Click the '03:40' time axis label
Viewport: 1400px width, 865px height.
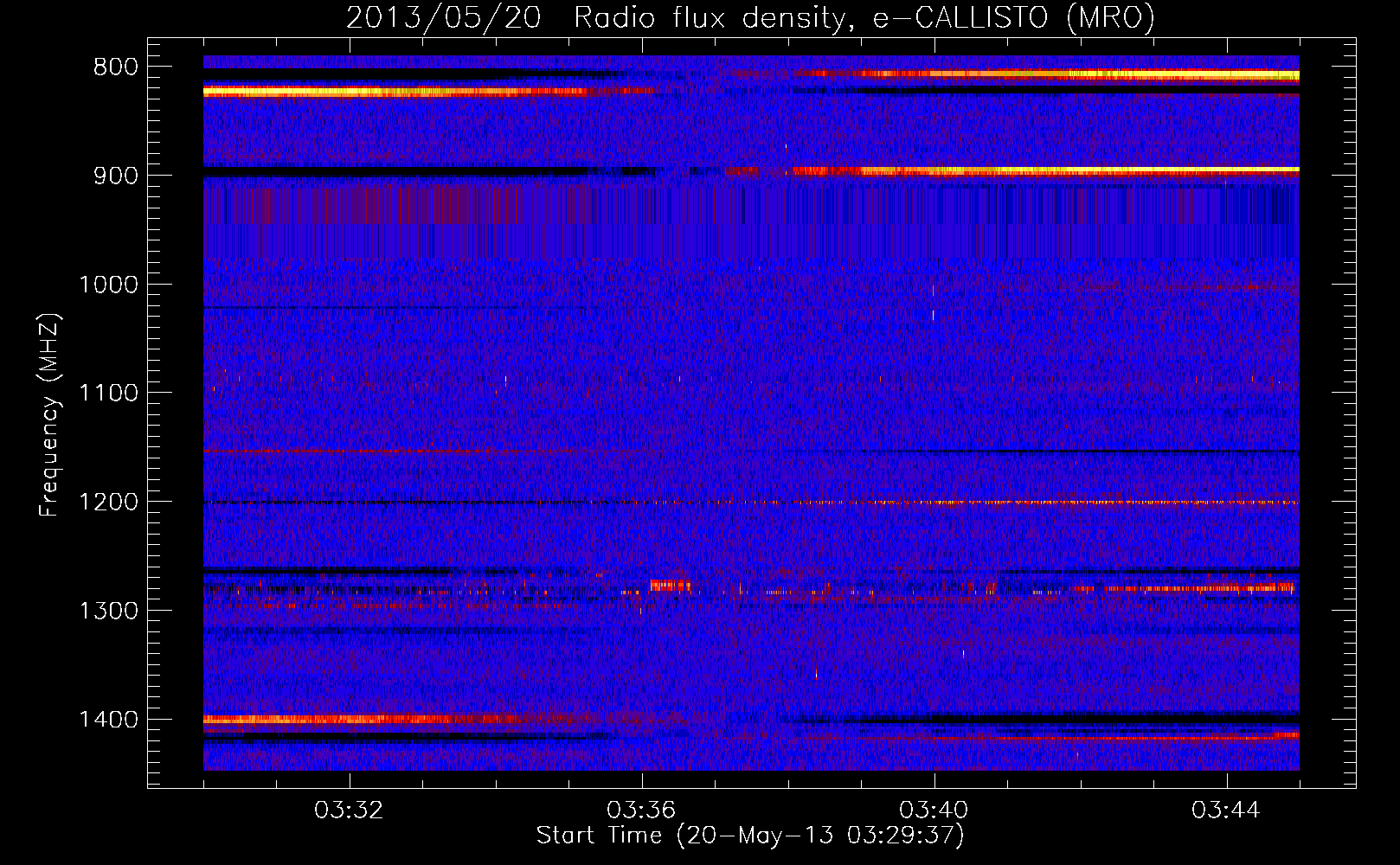[x=934, y=811]
